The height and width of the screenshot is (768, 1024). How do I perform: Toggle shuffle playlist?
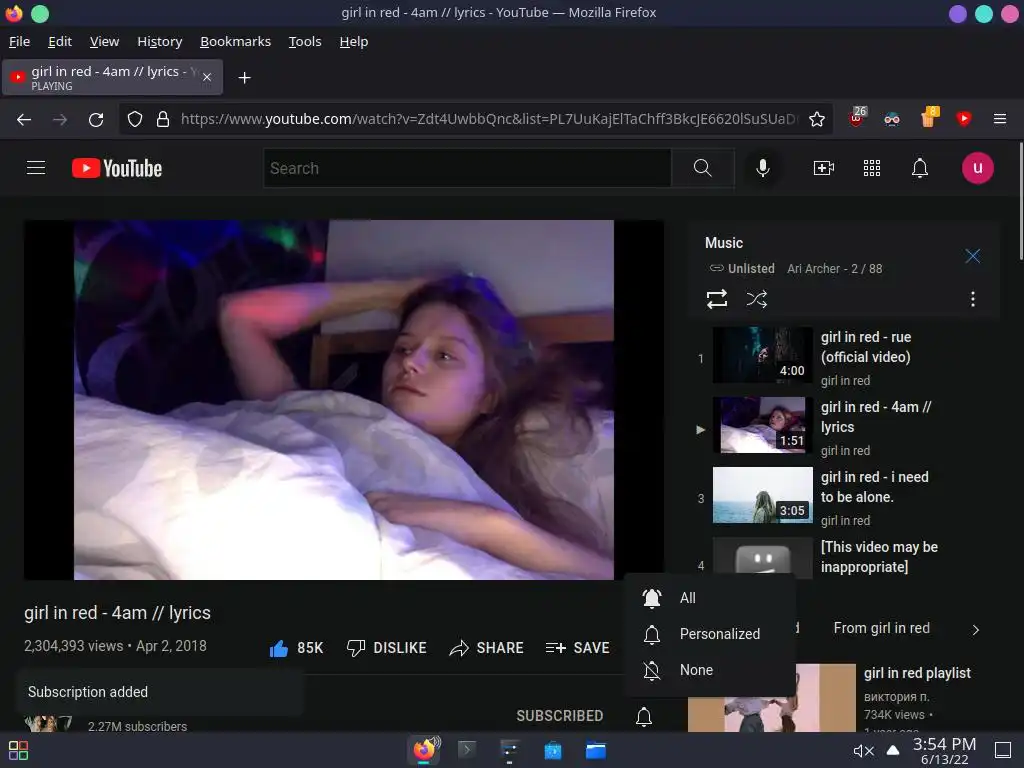[756, 299]
